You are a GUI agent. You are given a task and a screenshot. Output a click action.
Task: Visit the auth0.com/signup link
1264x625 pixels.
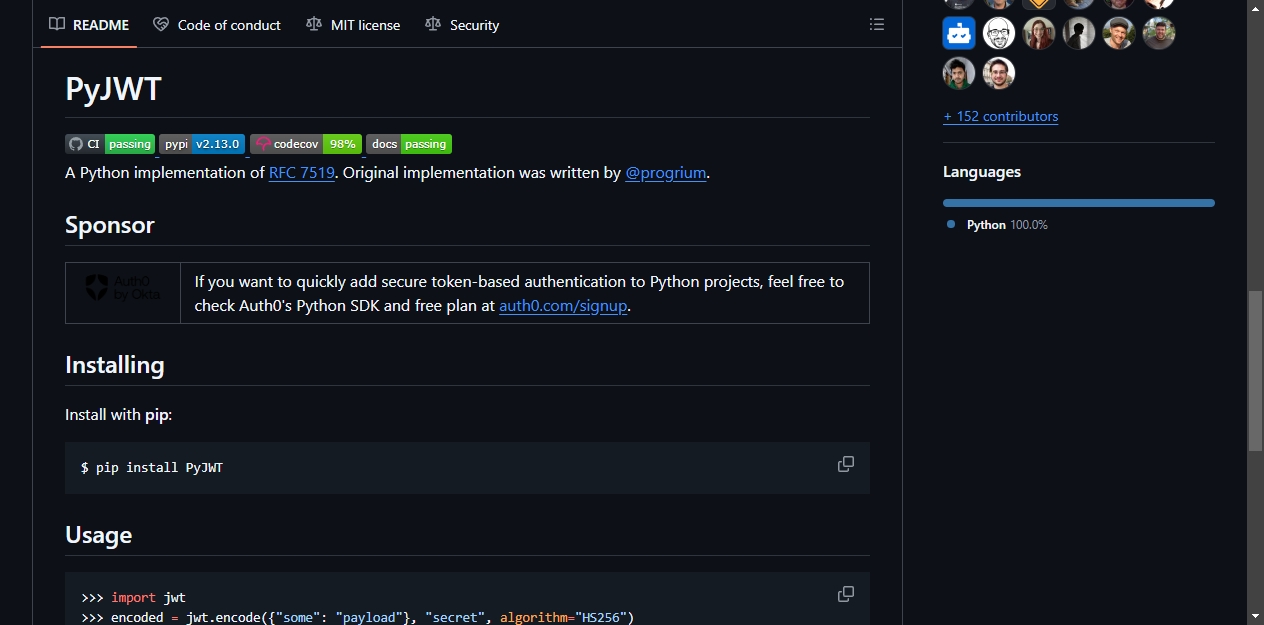(x=563, y=306)
